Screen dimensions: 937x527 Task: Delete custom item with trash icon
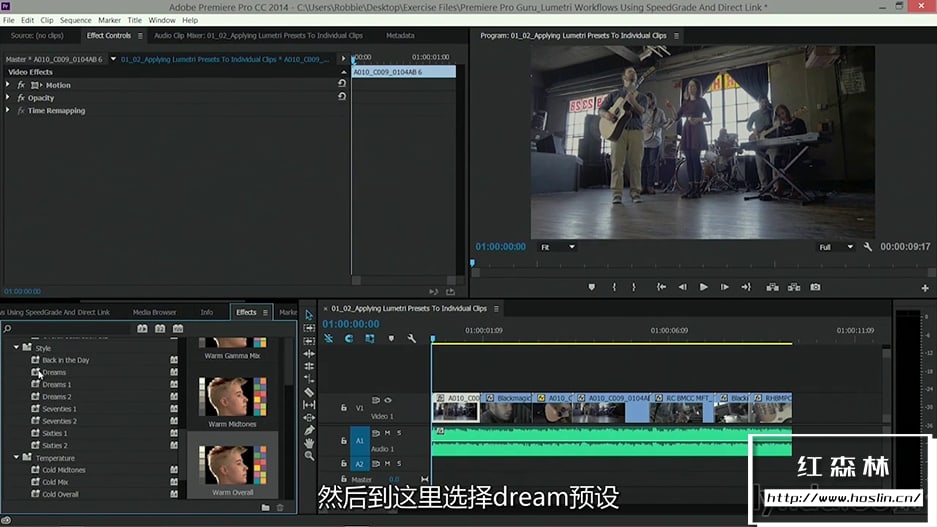280,507
